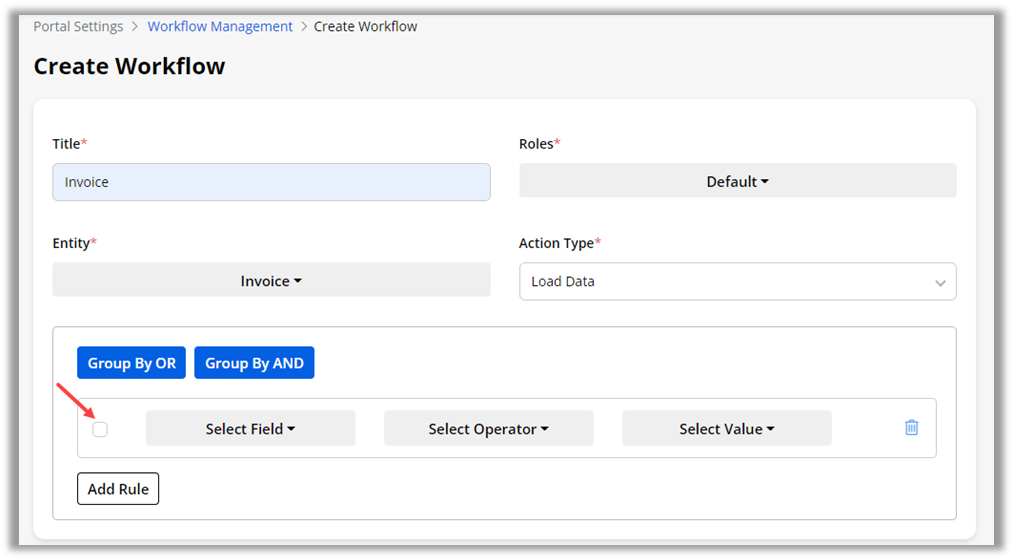The width and height of the screenshot is (1014, 560).
Task: Tick the rule row checkbox
Action: [x=100, y=429]
